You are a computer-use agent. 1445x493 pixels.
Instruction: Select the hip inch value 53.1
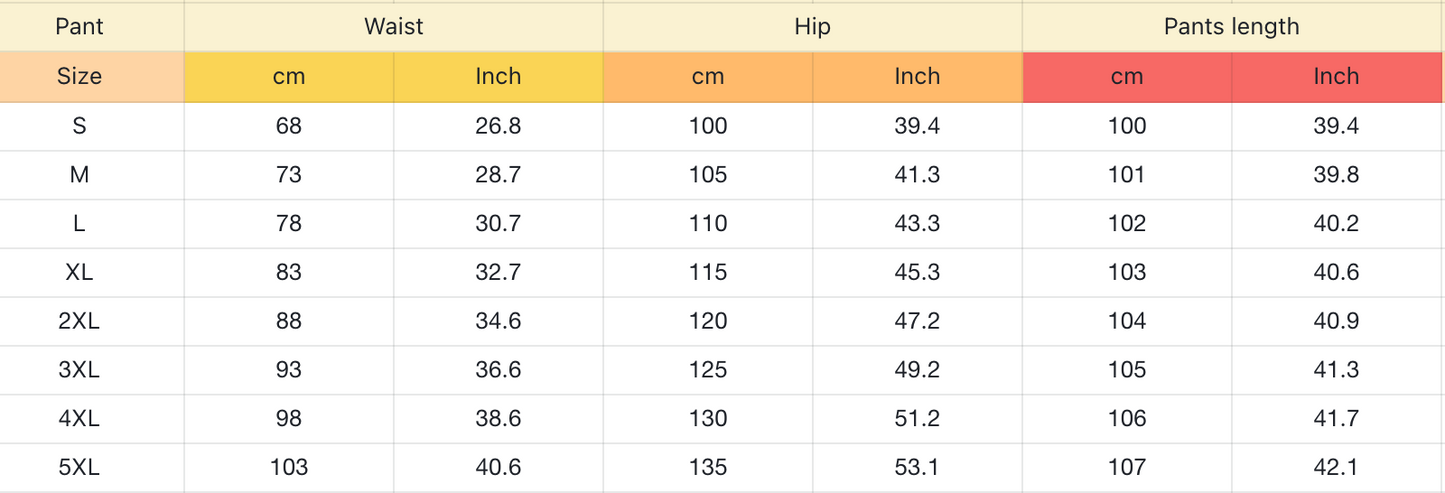tap(917, 467)
